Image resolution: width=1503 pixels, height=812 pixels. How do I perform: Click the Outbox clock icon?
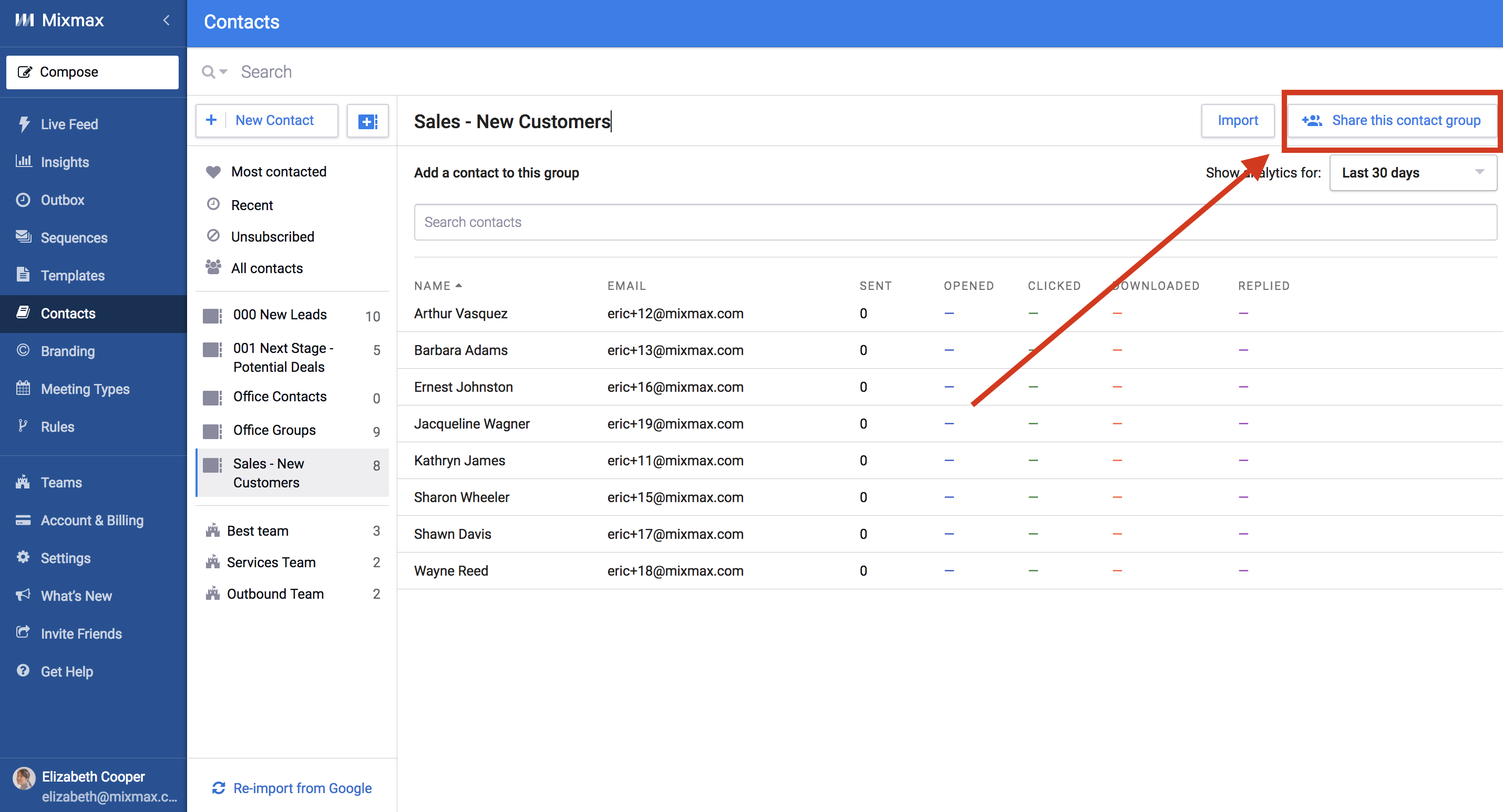[23, 200]
